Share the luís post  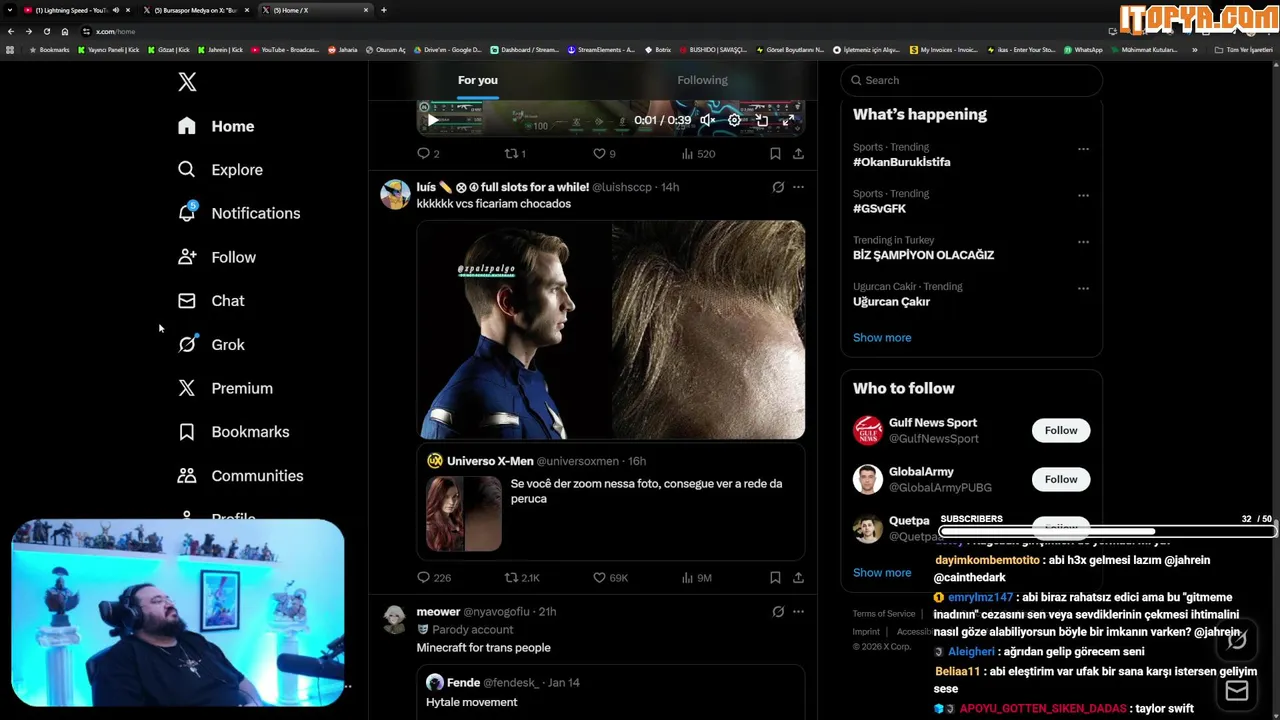[798, 578]
